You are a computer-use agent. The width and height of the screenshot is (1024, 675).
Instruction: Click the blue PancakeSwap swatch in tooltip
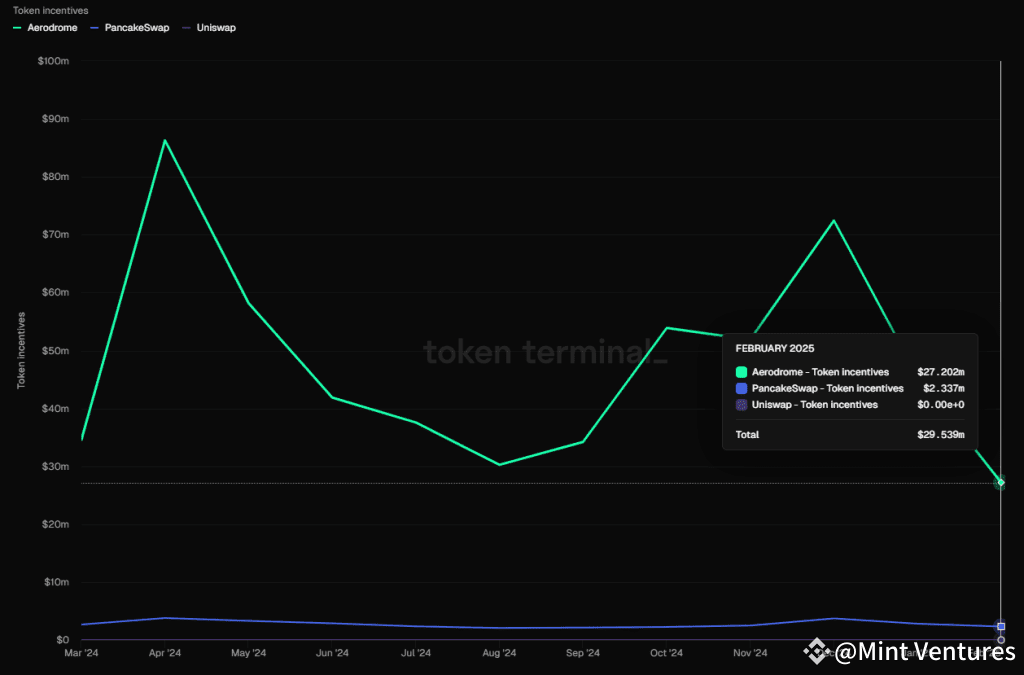pos(741,388)
